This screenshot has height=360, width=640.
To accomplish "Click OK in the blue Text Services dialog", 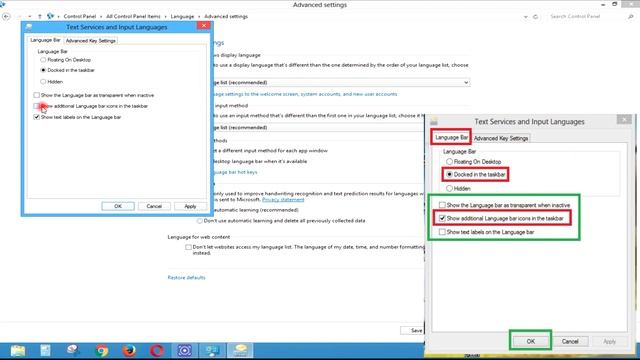I will 118,206.
